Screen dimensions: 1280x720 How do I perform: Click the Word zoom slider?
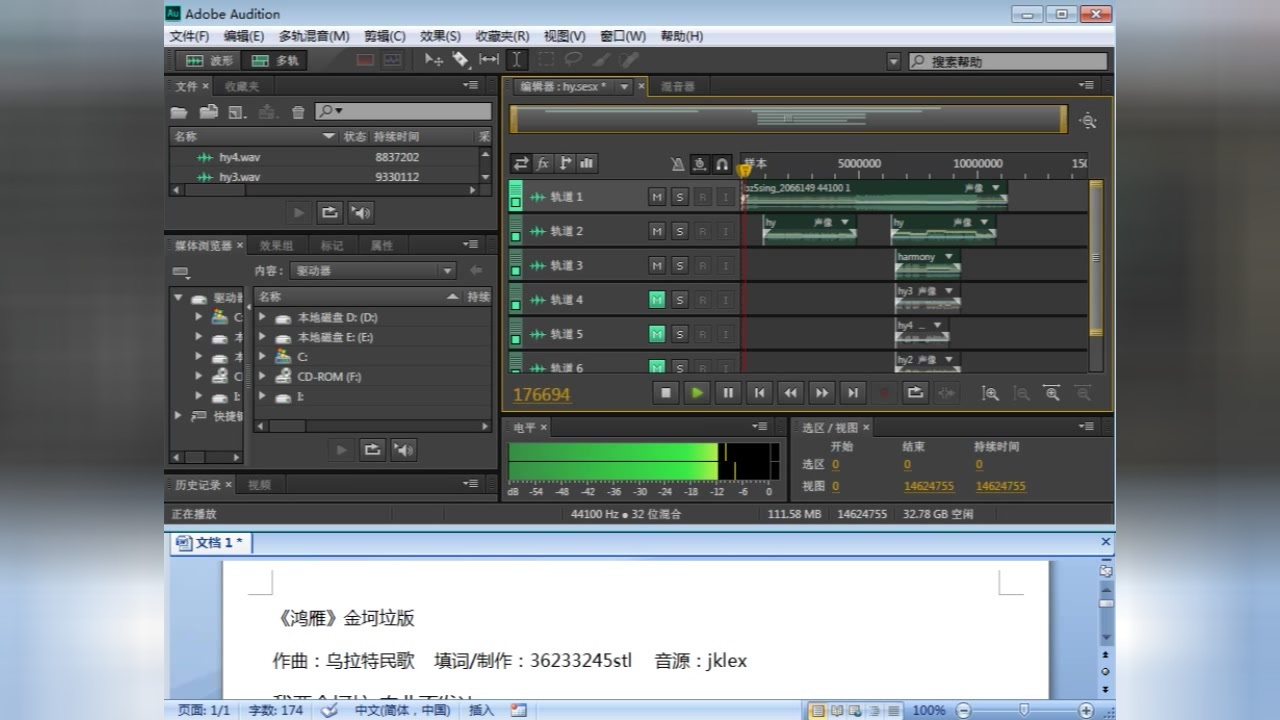(1024, 710)
